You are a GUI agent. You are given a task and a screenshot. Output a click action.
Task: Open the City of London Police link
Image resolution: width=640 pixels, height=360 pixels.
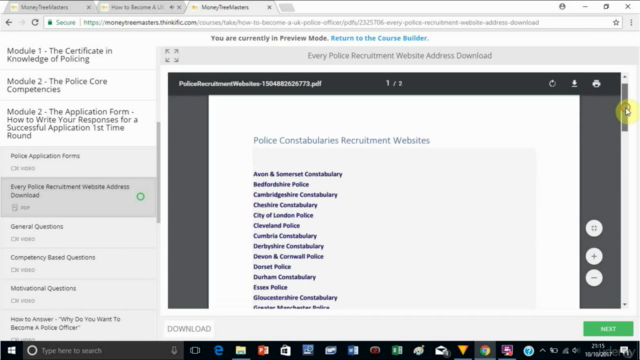(283, 215)
